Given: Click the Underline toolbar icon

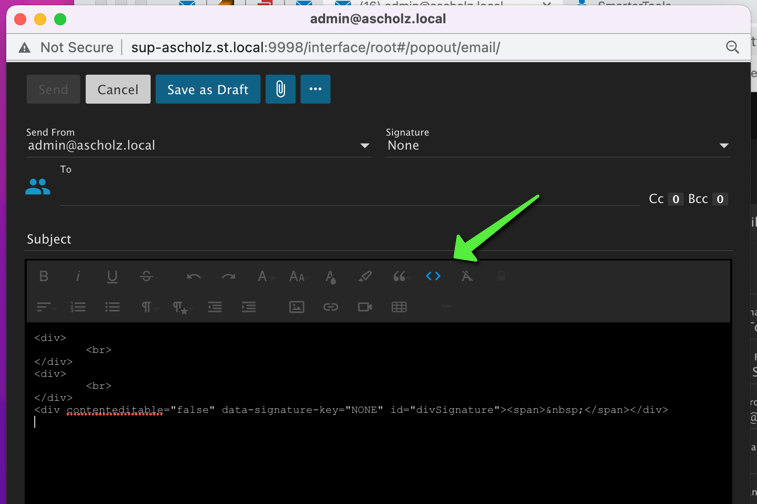Looking at the screenshot, I should [x=112, y=276].
